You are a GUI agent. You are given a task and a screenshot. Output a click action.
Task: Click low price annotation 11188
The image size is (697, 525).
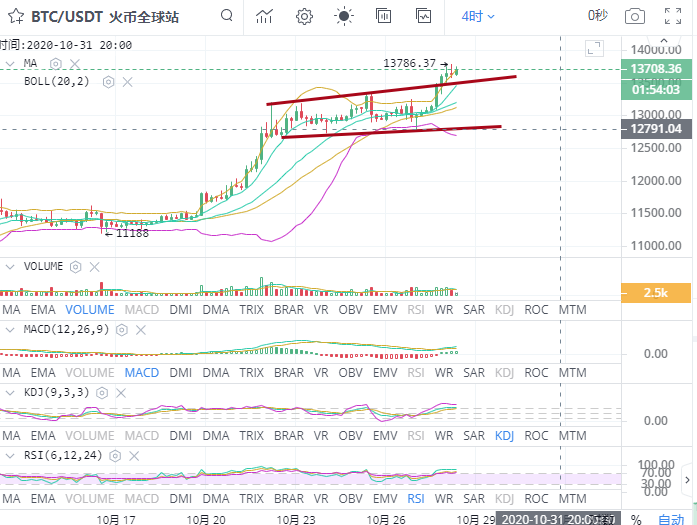coord(132,233)
